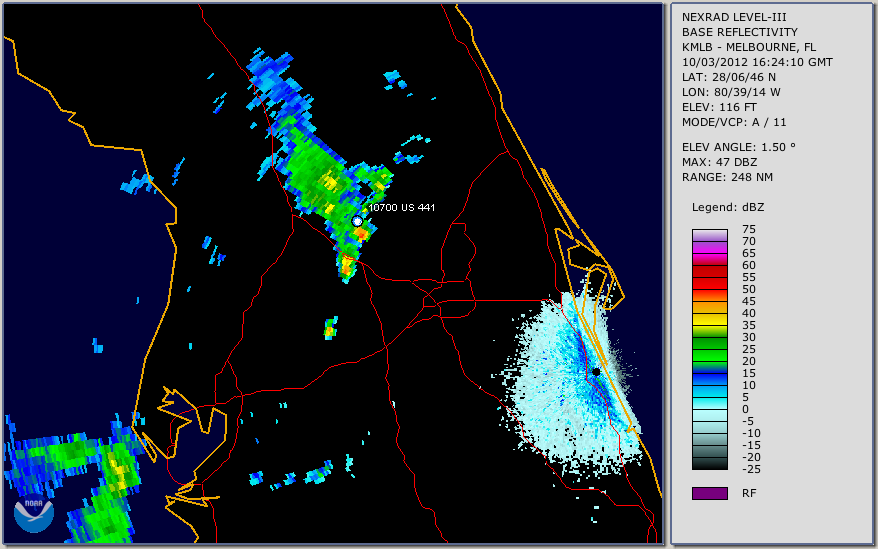Screen dimensions: 878x549
Task: Click the white location marker at 10700 US 441
Action: (x=357, y=221)
